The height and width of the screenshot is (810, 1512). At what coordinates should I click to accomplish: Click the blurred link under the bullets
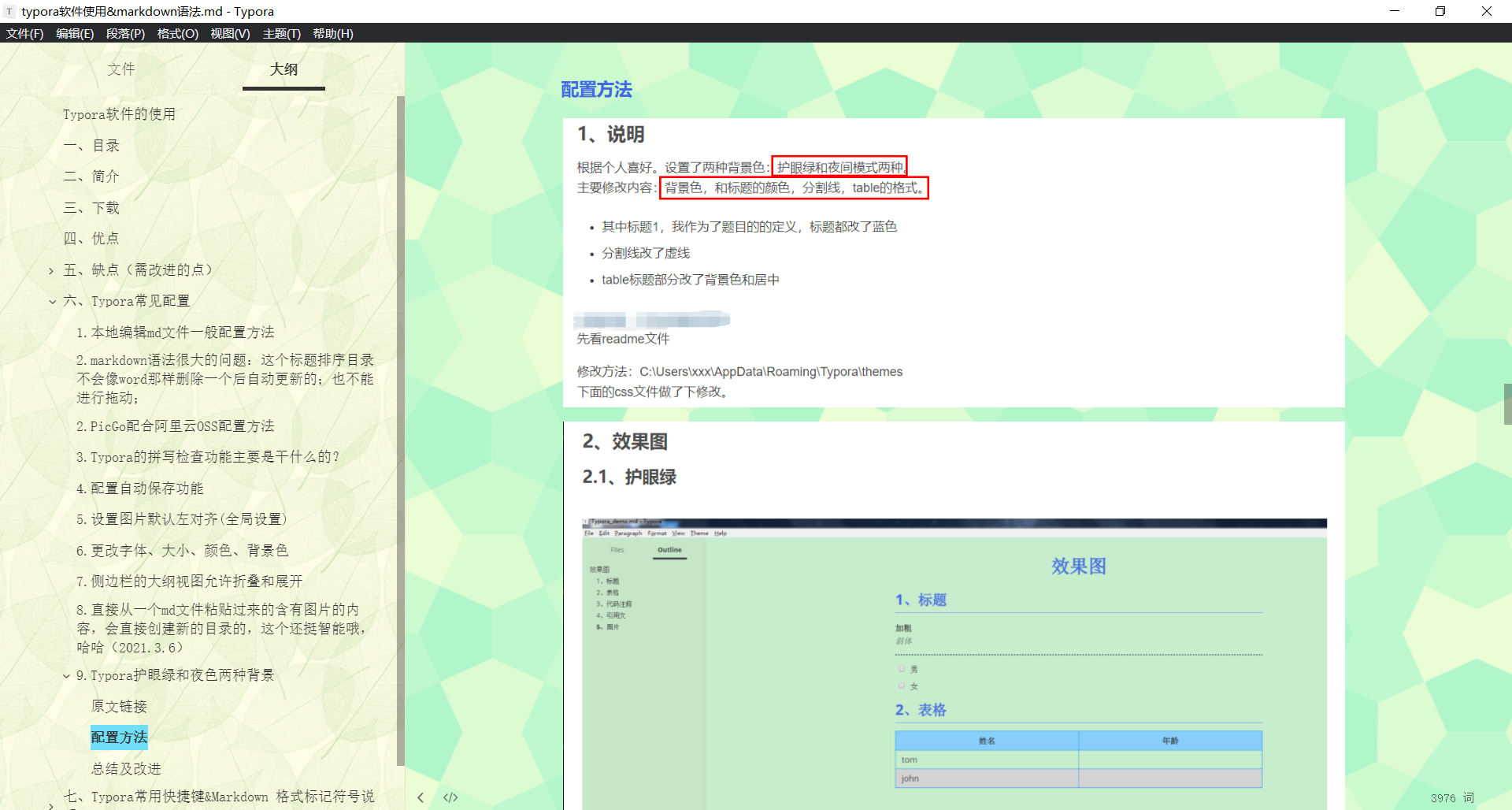[652, 320]
